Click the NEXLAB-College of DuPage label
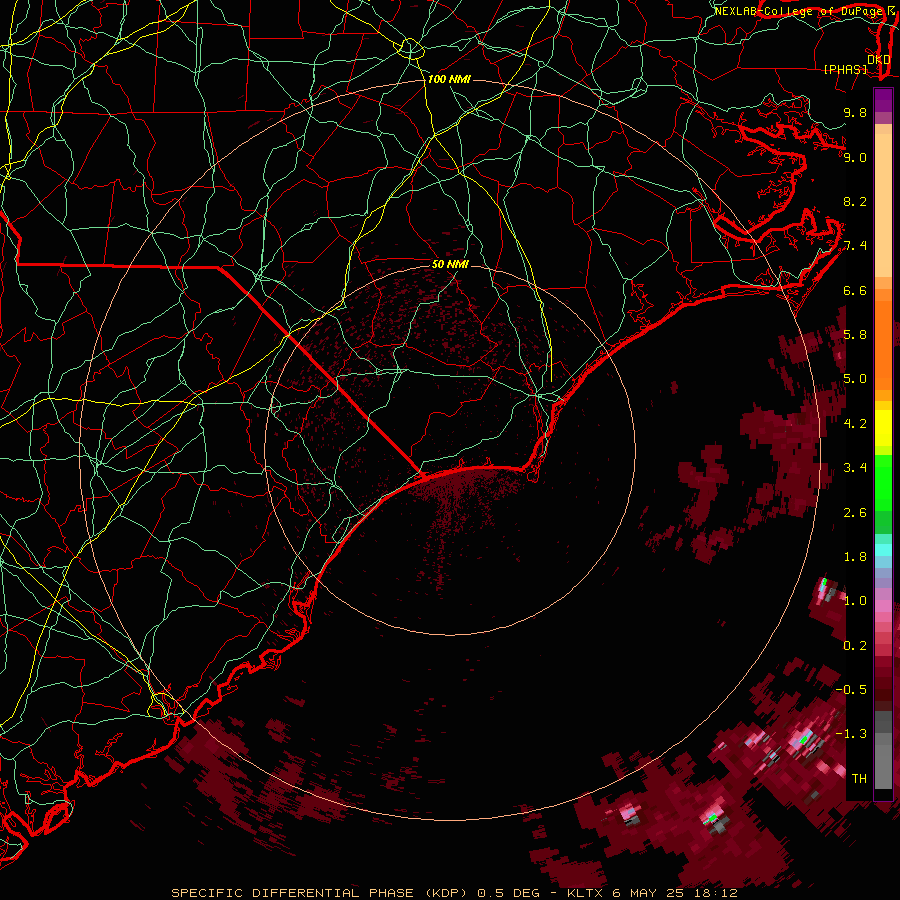Image resolution: width=900 pixels, height=900 pixels. coord(798,11)
